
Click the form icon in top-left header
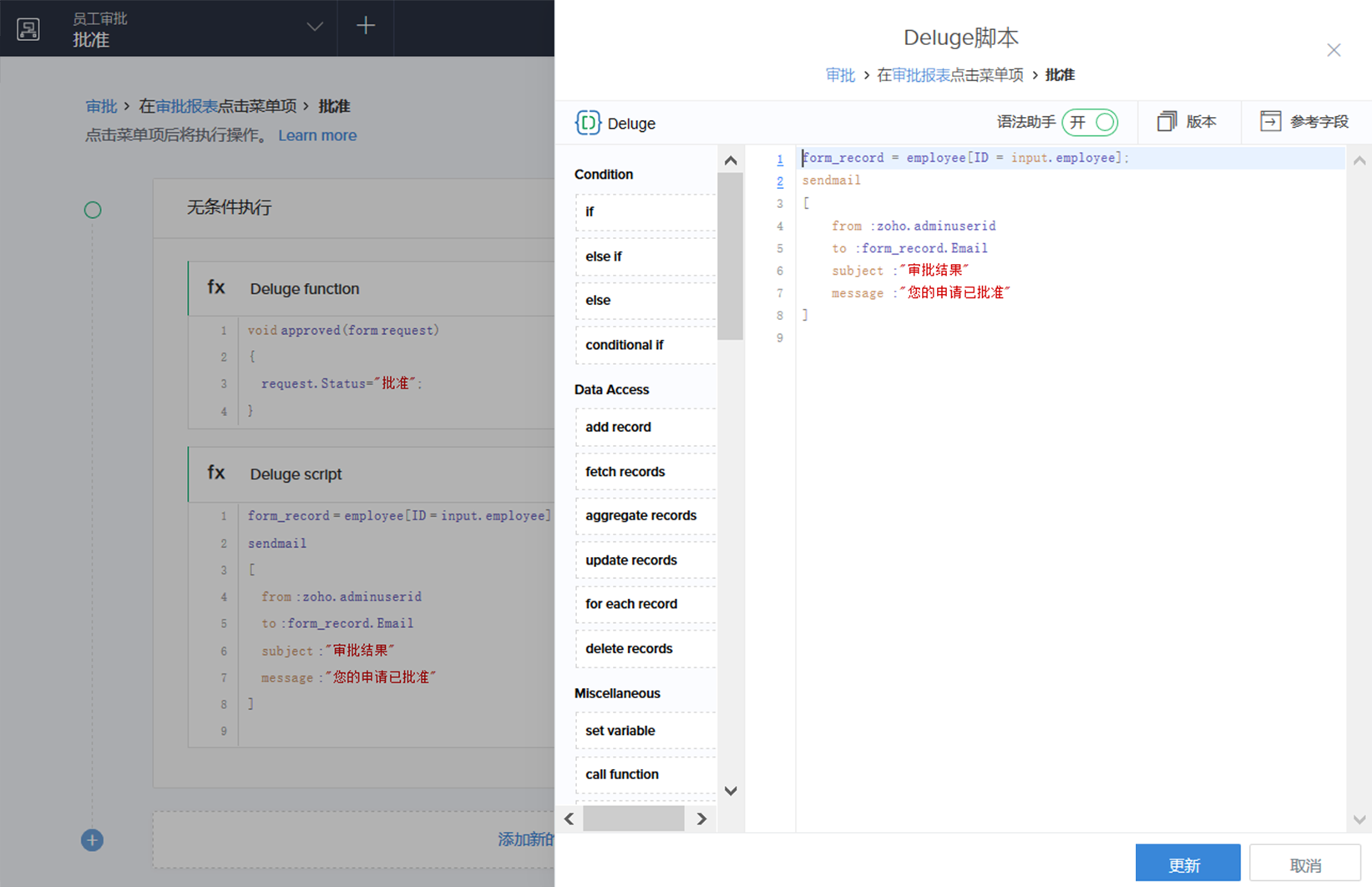tap(28, 29)
